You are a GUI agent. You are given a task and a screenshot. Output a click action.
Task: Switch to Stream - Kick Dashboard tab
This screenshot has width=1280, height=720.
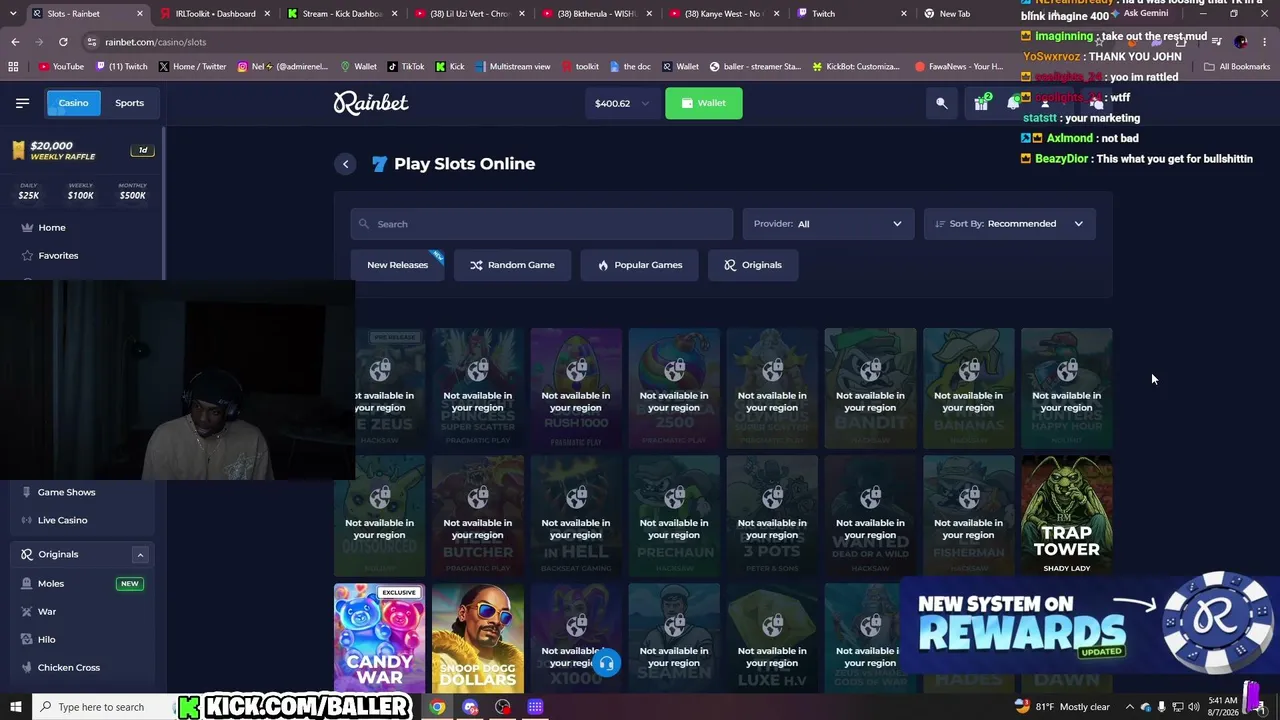[342, 14]
